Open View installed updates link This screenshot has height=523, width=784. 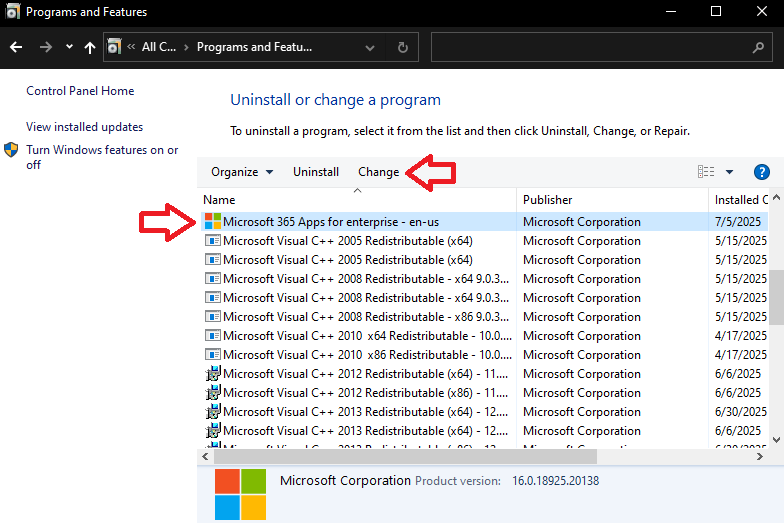pos(84,127)
